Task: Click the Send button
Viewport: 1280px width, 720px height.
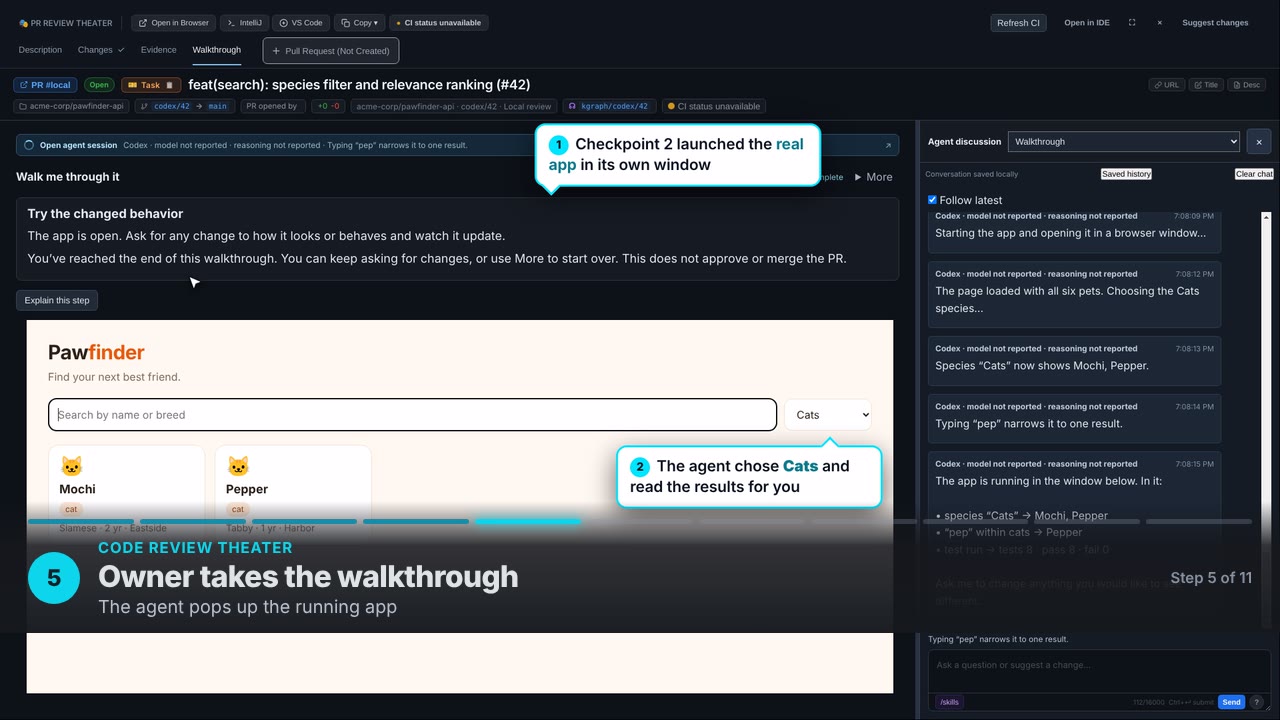Action: click(1231, 702)
